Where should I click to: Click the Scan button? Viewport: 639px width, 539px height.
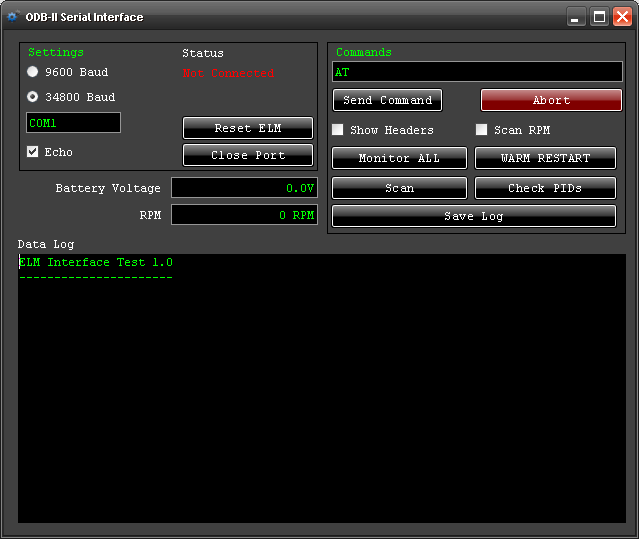tap(399, 188)
